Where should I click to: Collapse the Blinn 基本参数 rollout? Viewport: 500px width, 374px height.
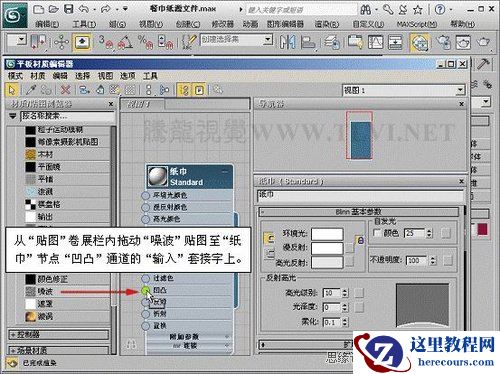tap(359, 212)
